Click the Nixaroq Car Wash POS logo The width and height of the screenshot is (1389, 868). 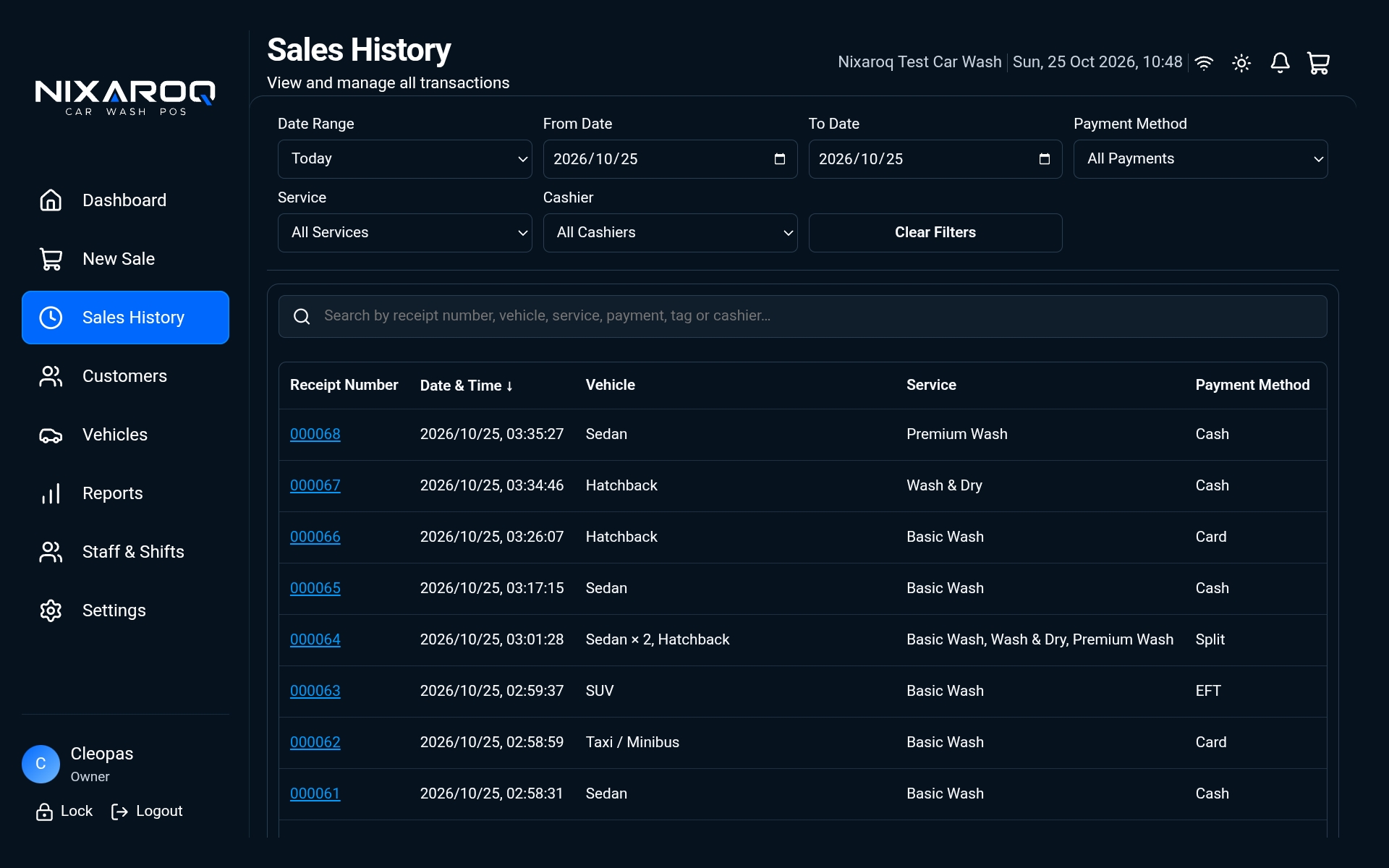[x=125, y=98]
